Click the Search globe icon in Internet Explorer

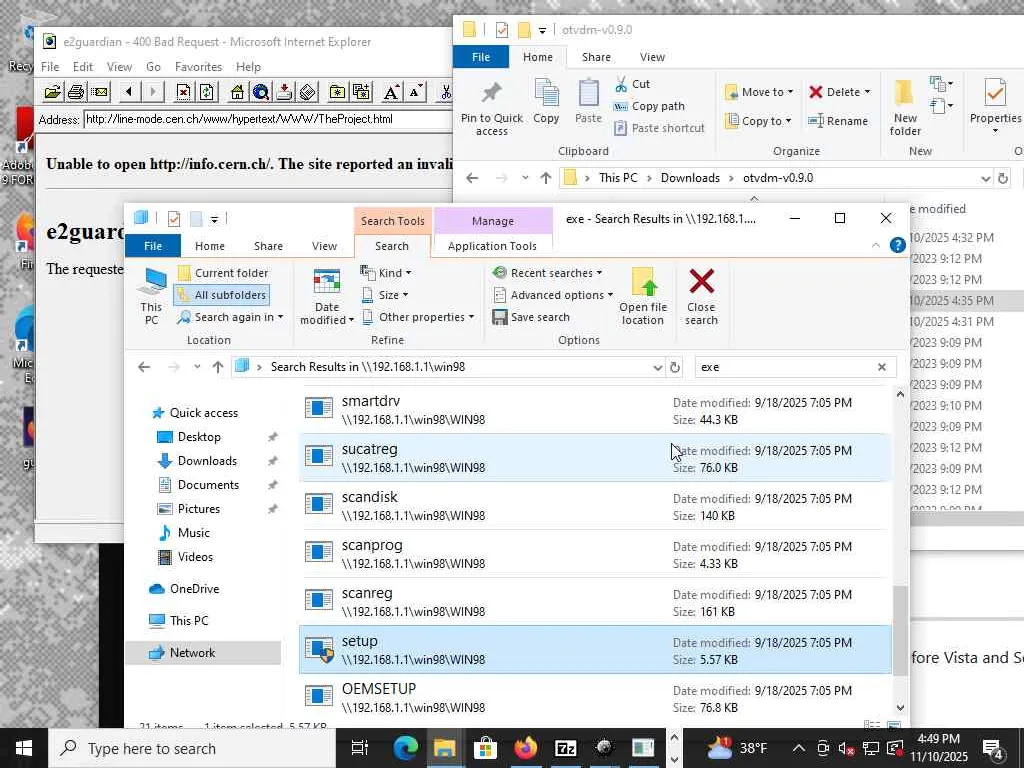[x=261, y=92]
